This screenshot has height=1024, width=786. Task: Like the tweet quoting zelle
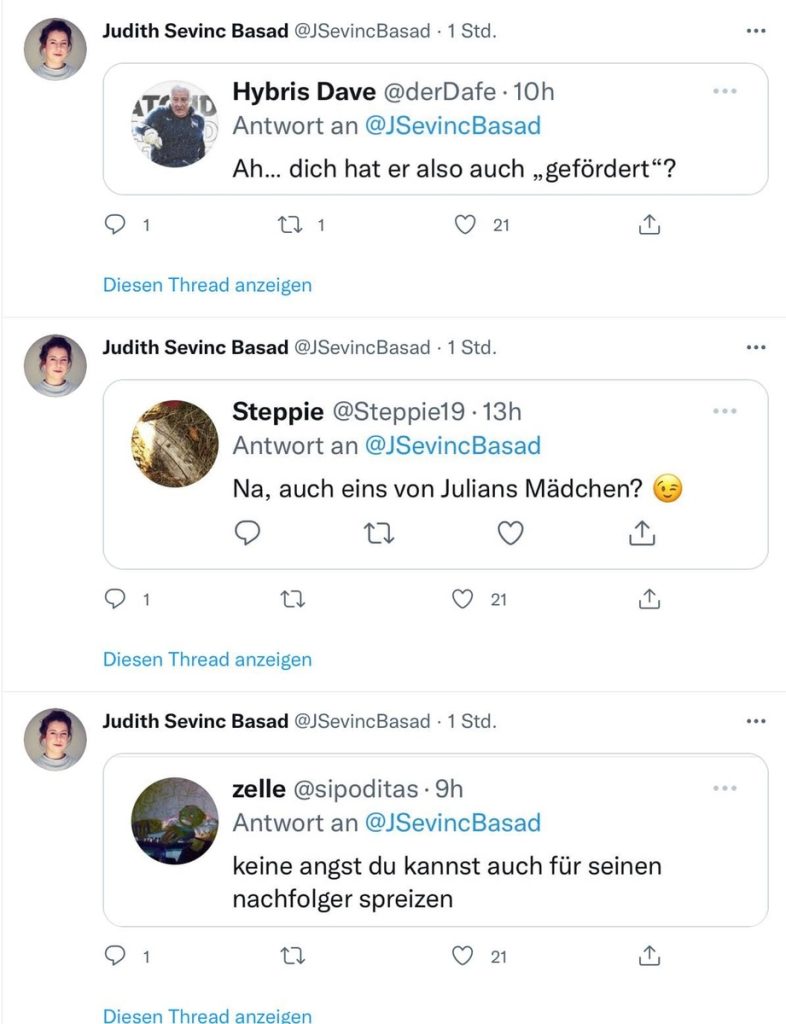coord(462,957)
